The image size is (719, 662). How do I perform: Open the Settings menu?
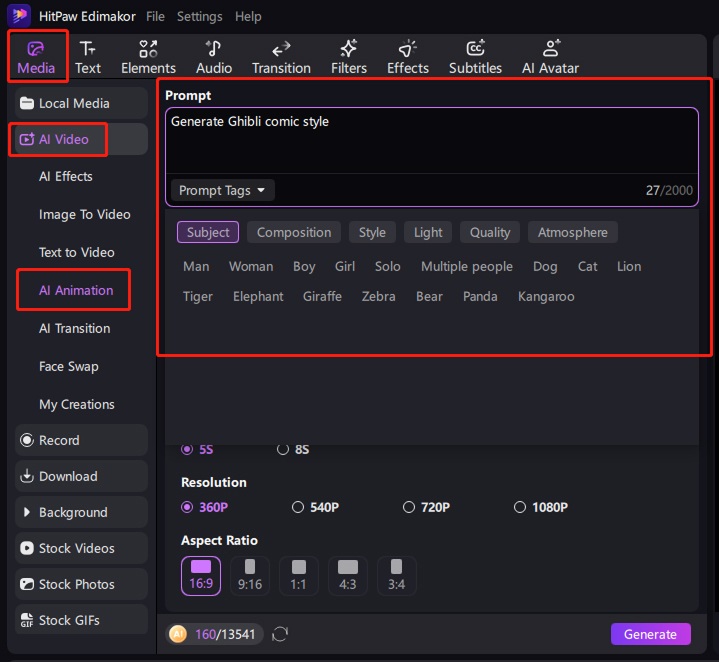[x=199, y=17]
